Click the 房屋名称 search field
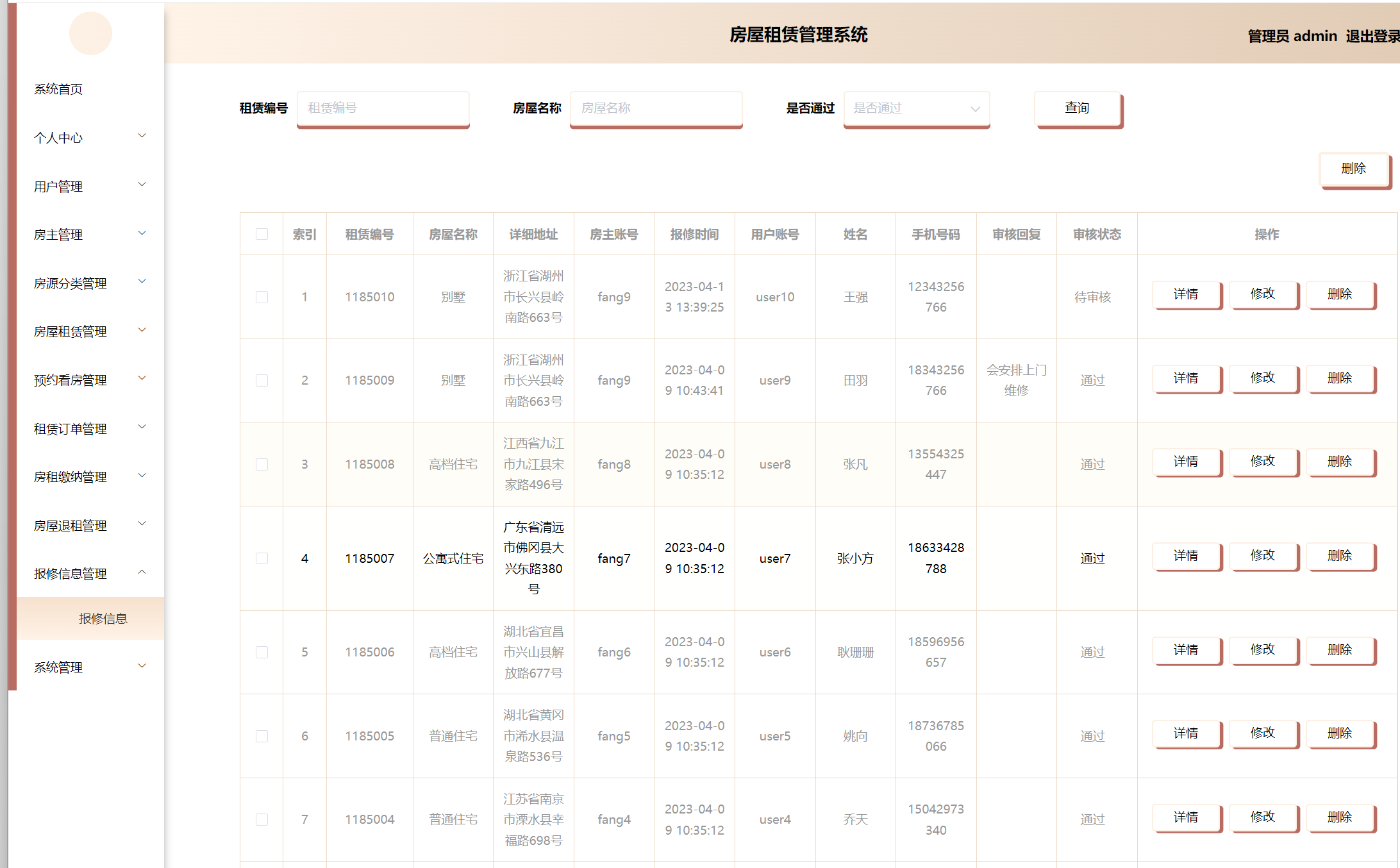The image size is (1400, 868). tap(656, 108)
